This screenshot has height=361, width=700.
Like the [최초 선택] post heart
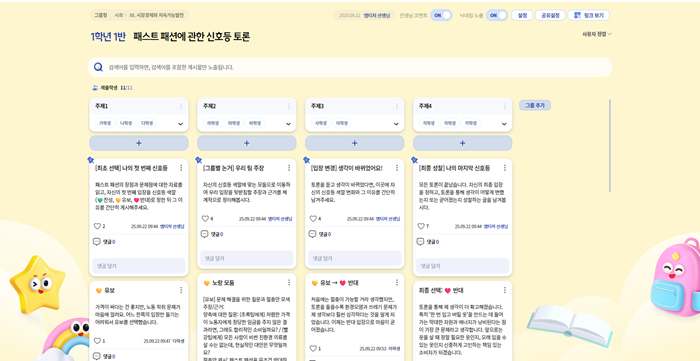click(97, 226)
